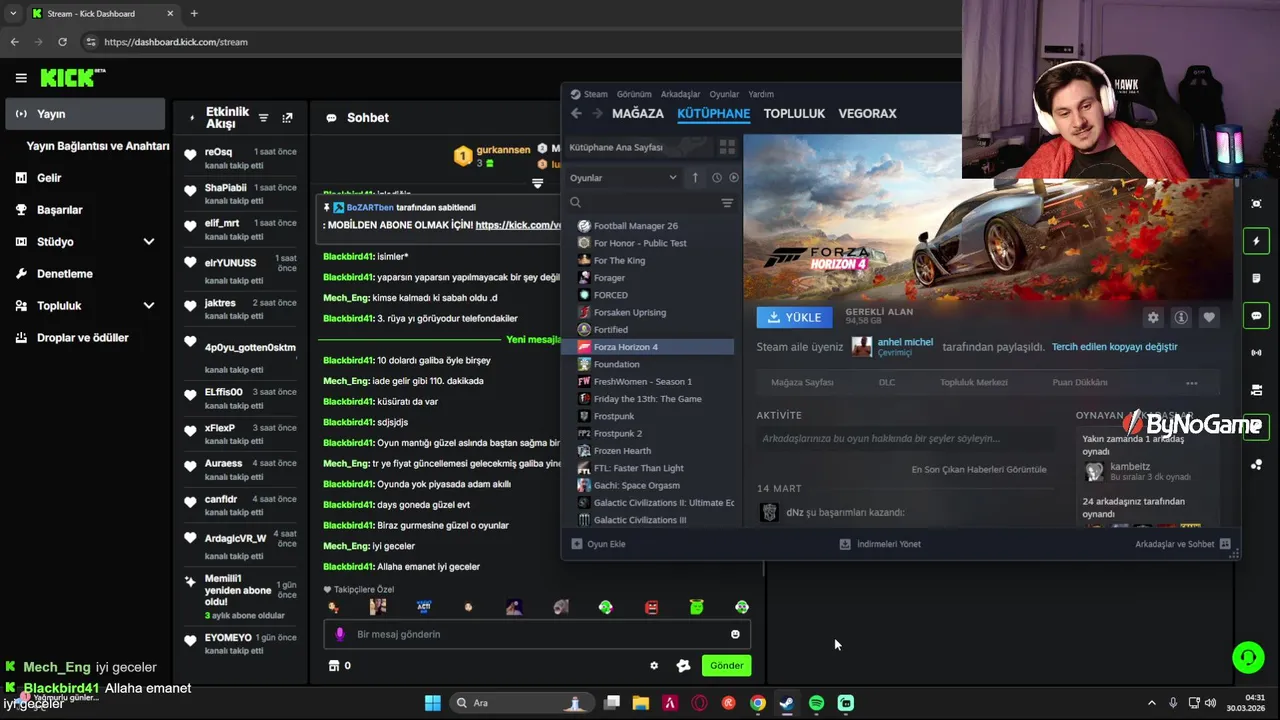Click the Steam forward arrow
Screen dimensions: 1280x720
click(x=597, y=114)
